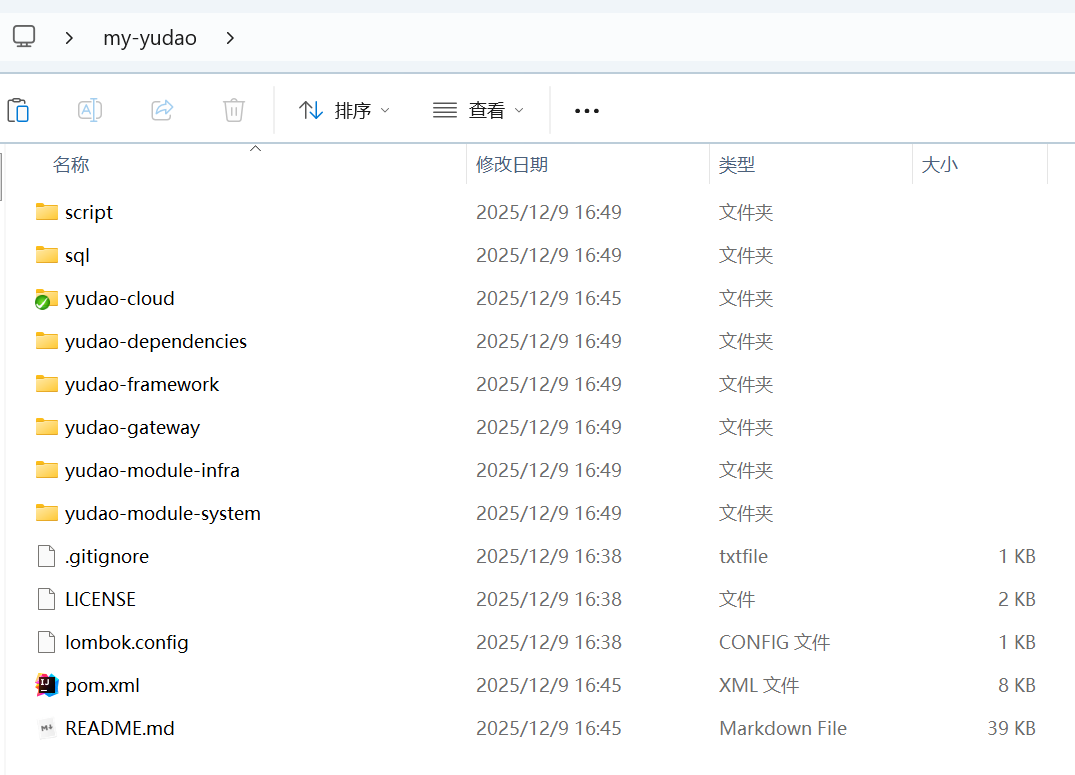Expand chevron after the monitor icon
The height and width of the screenshot is (775, 1075).
pos(69,38)
